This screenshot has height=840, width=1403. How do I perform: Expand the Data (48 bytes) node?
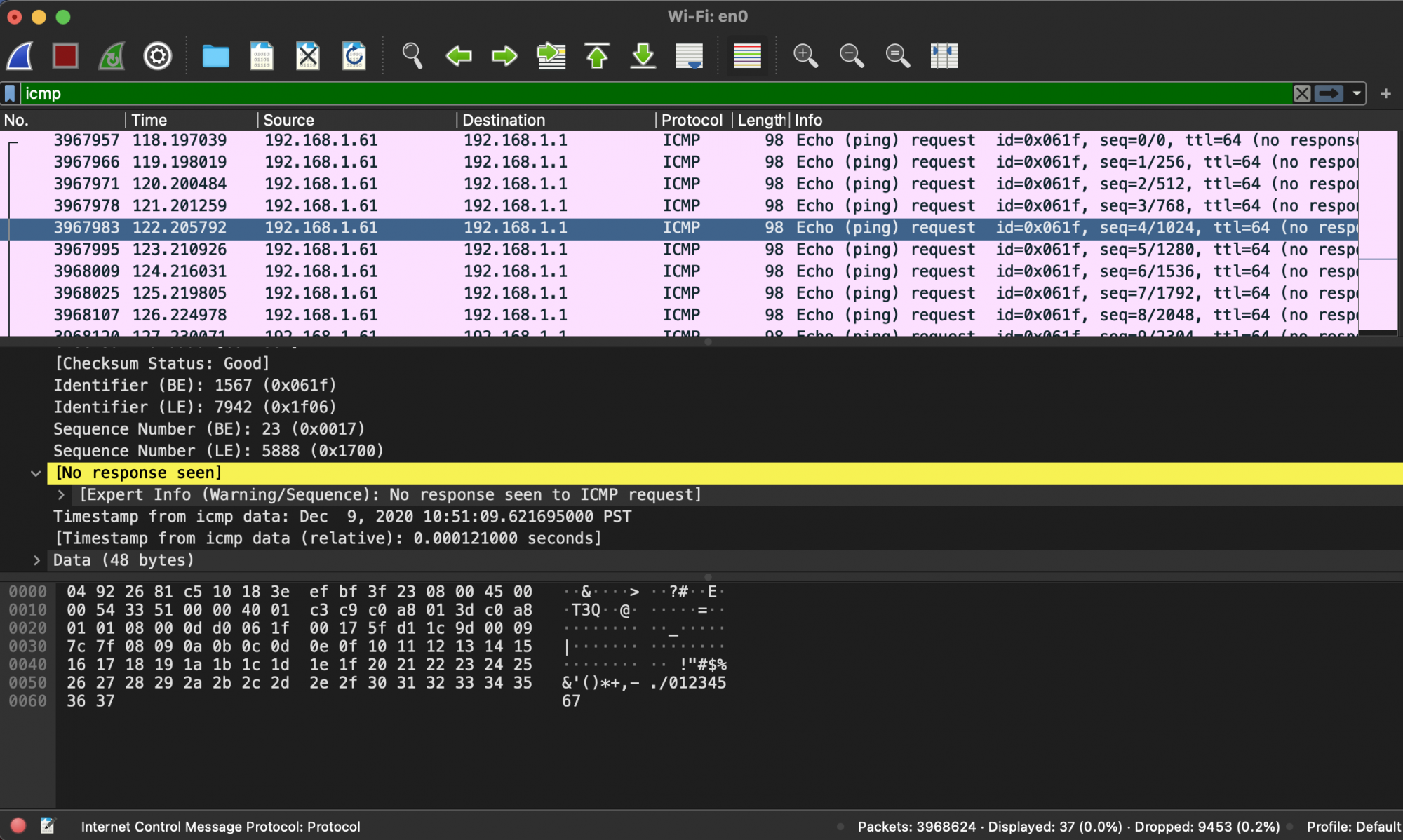[36, 560]
